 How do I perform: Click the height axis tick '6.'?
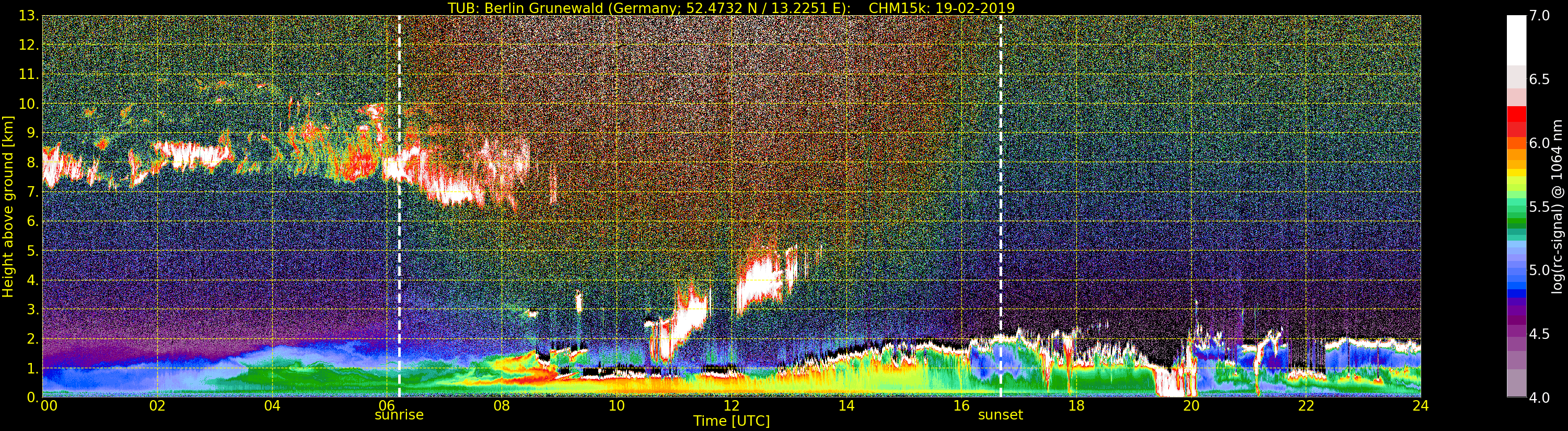pos(33,221)
